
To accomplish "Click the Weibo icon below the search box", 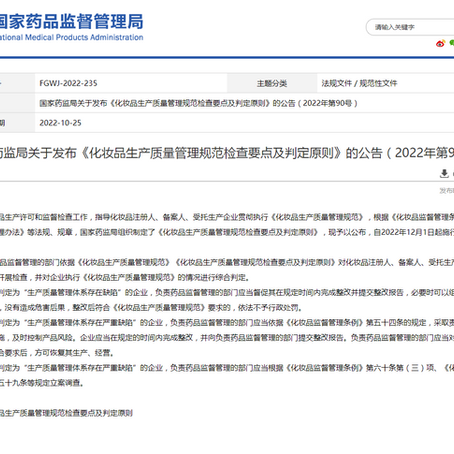I will tap(440, 43).
